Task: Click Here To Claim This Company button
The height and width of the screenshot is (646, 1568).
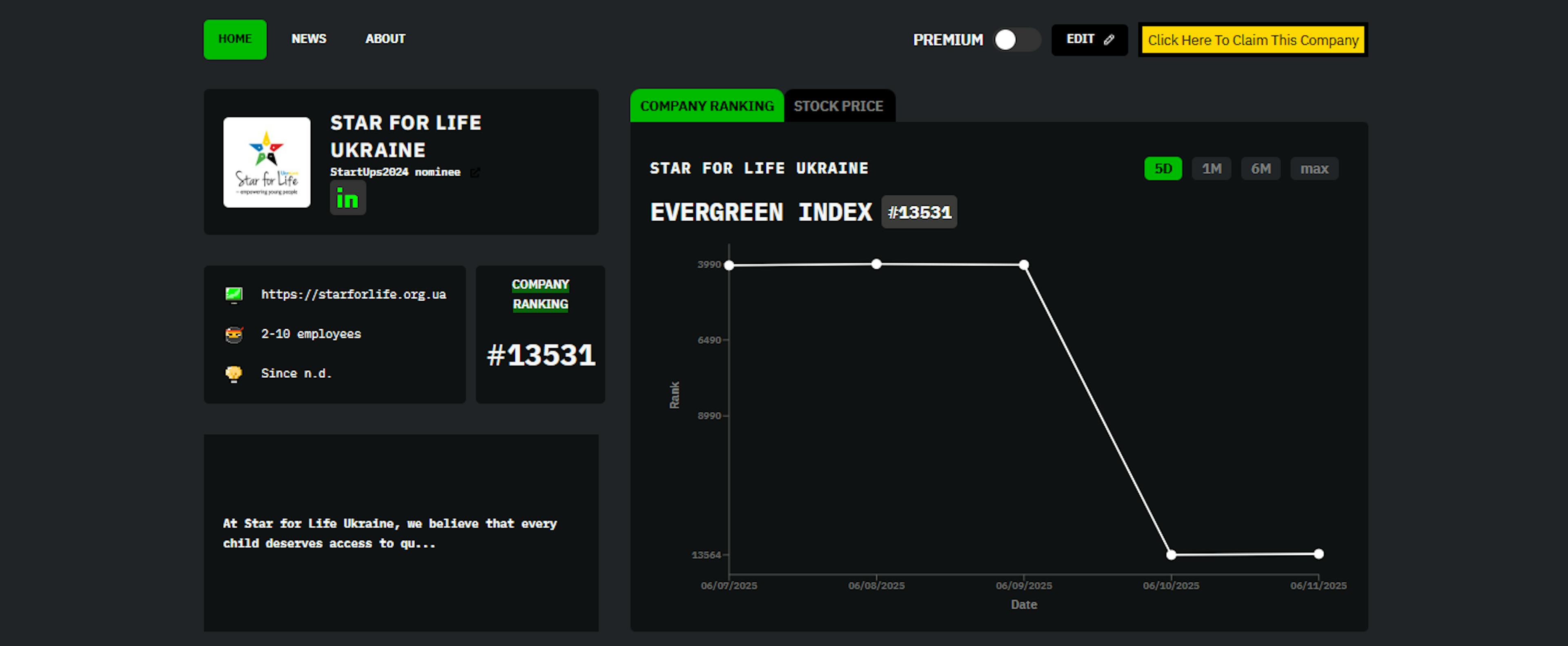Action: point(1253,40)
